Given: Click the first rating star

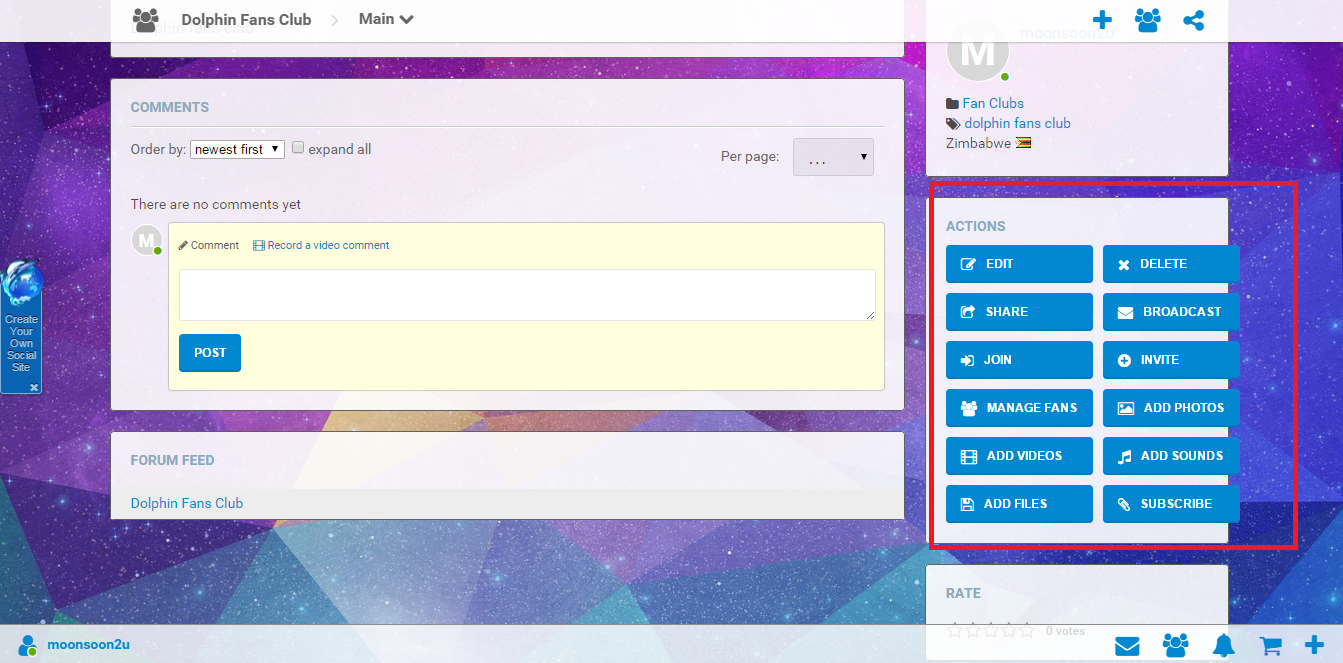Looking at the screenshot, I should point(954,631).
